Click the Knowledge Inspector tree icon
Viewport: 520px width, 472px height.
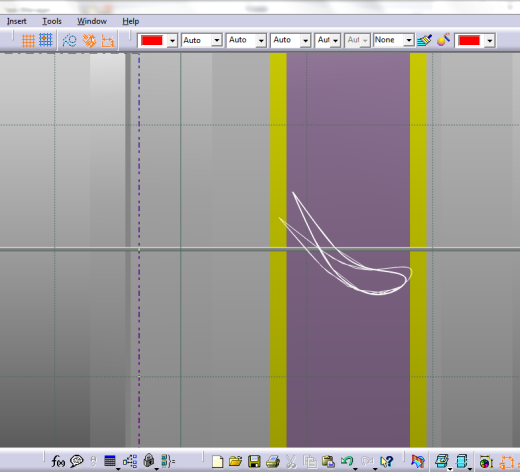(x=130, y=461)
